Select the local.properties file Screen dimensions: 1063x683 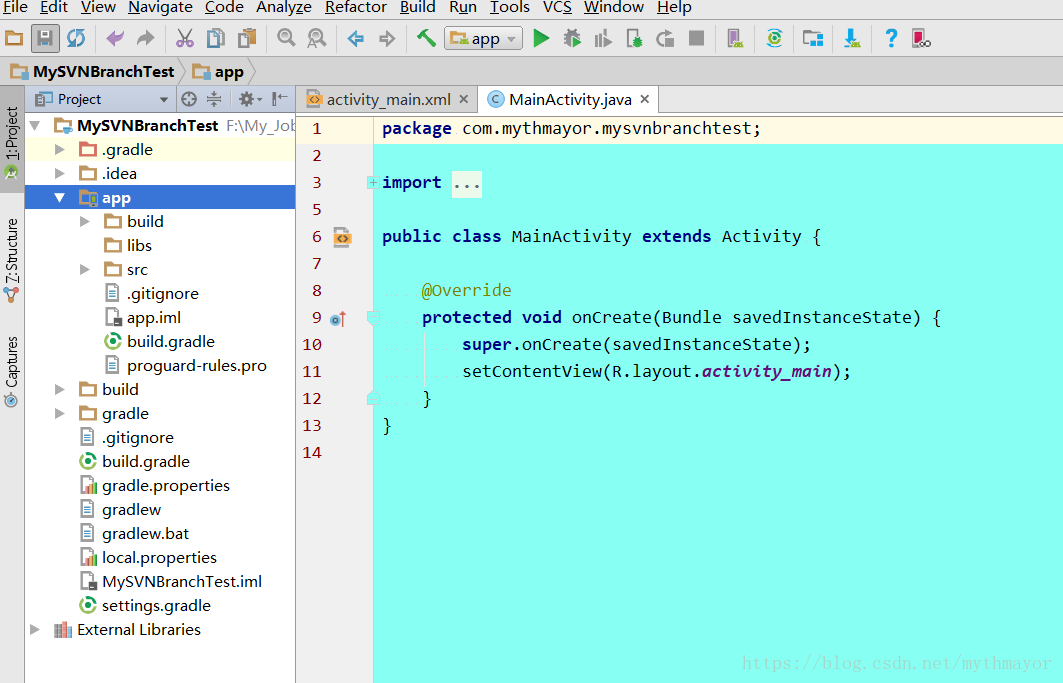tap(159, 558)
